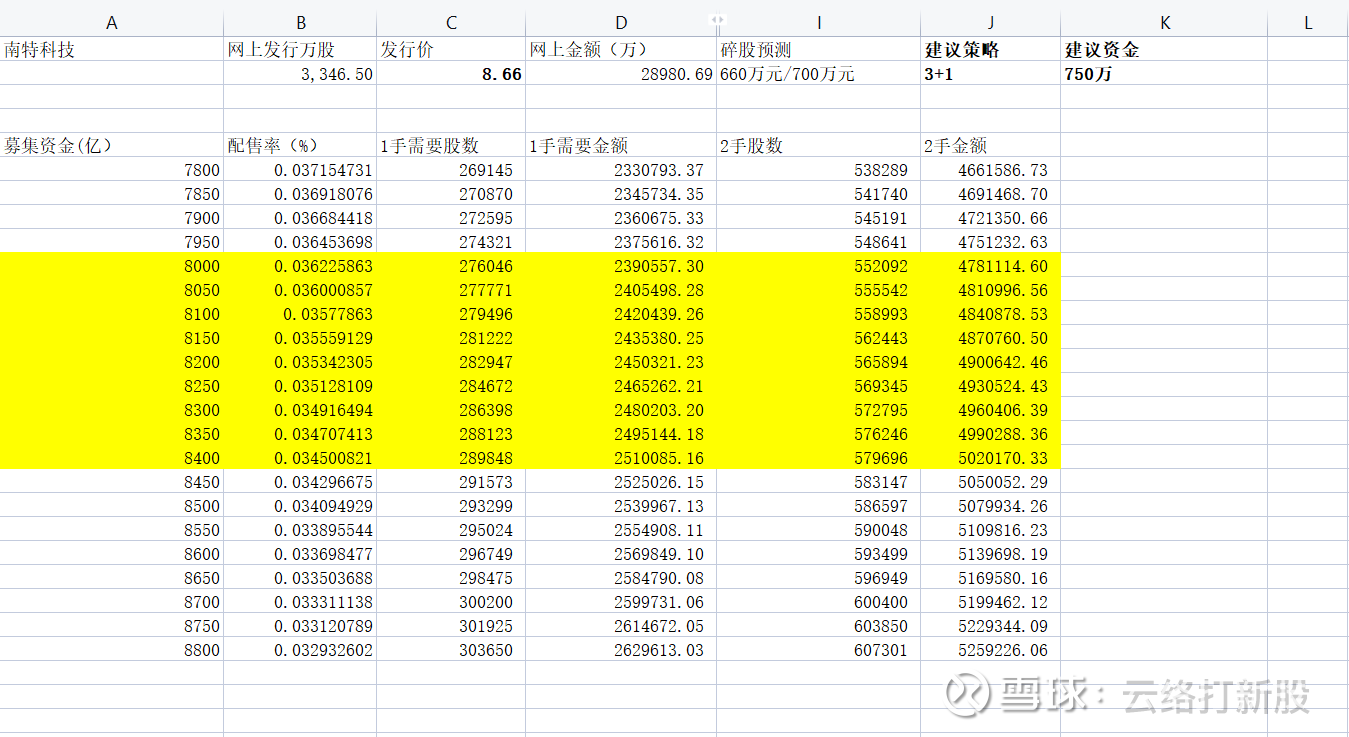Select column I header
The height and width of the screenshot is (737, 1349).
(x=819, y=23)
